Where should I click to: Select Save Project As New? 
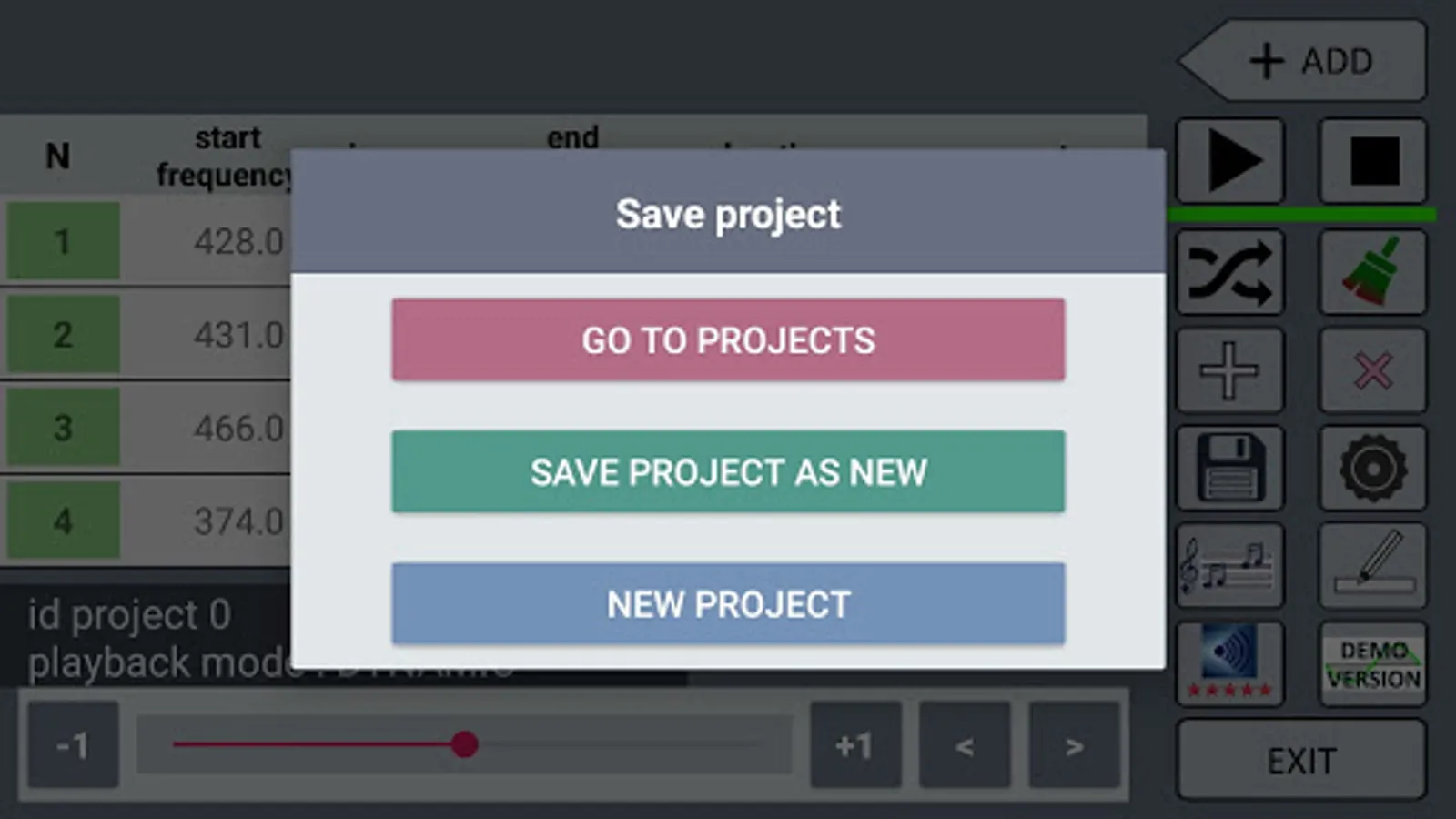pyautogui.click(x=728, y=471)
